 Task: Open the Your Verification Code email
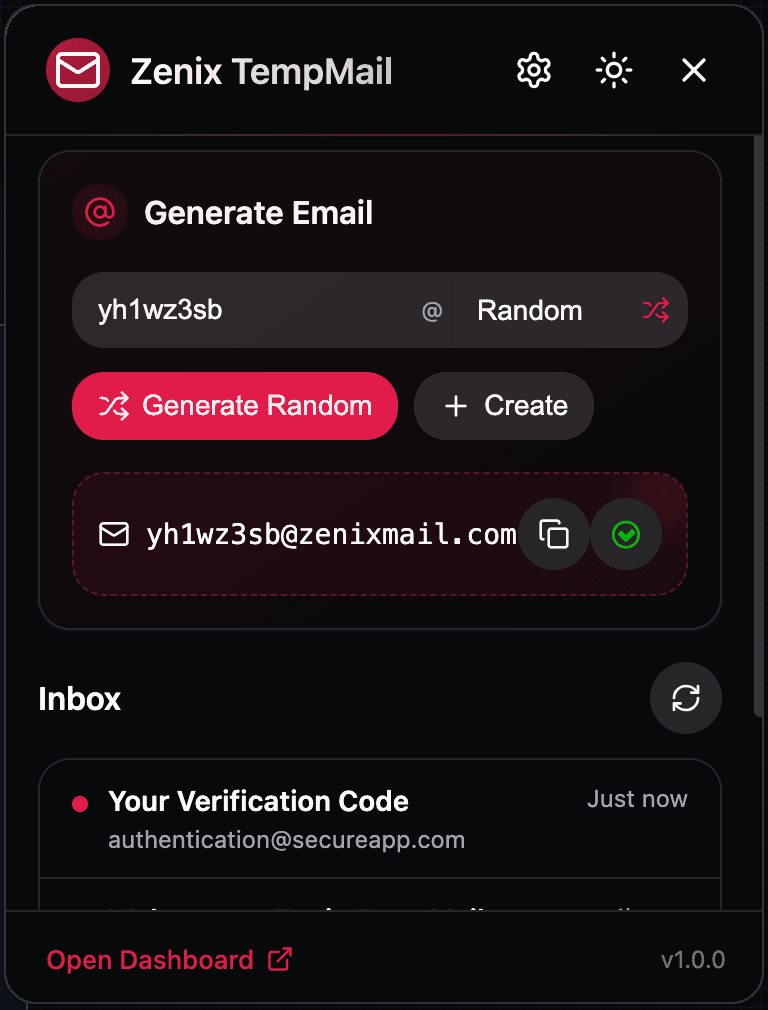click(380, 819)
